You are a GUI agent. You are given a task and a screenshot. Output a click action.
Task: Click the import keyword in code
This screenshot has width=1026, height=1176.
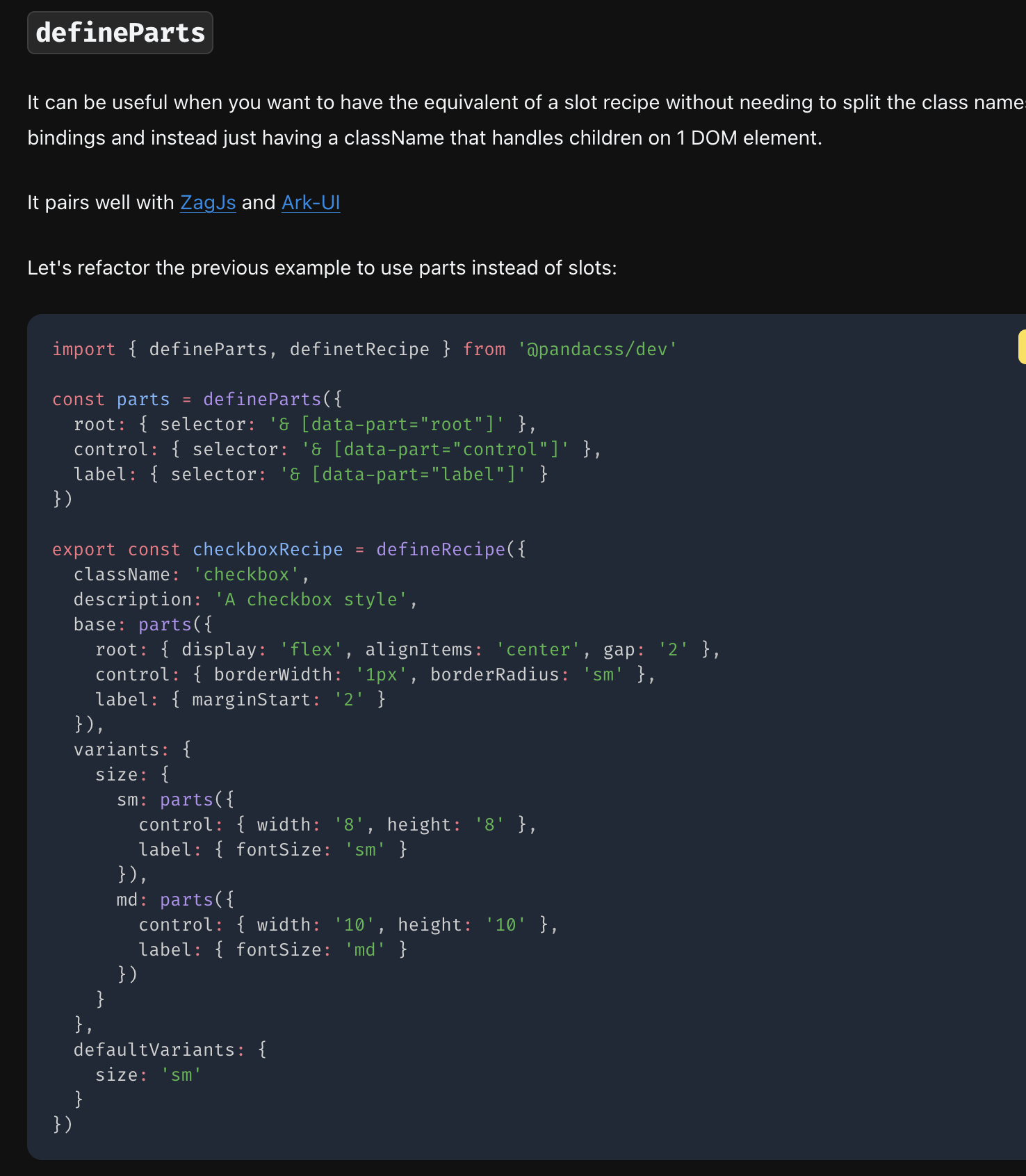84,349
